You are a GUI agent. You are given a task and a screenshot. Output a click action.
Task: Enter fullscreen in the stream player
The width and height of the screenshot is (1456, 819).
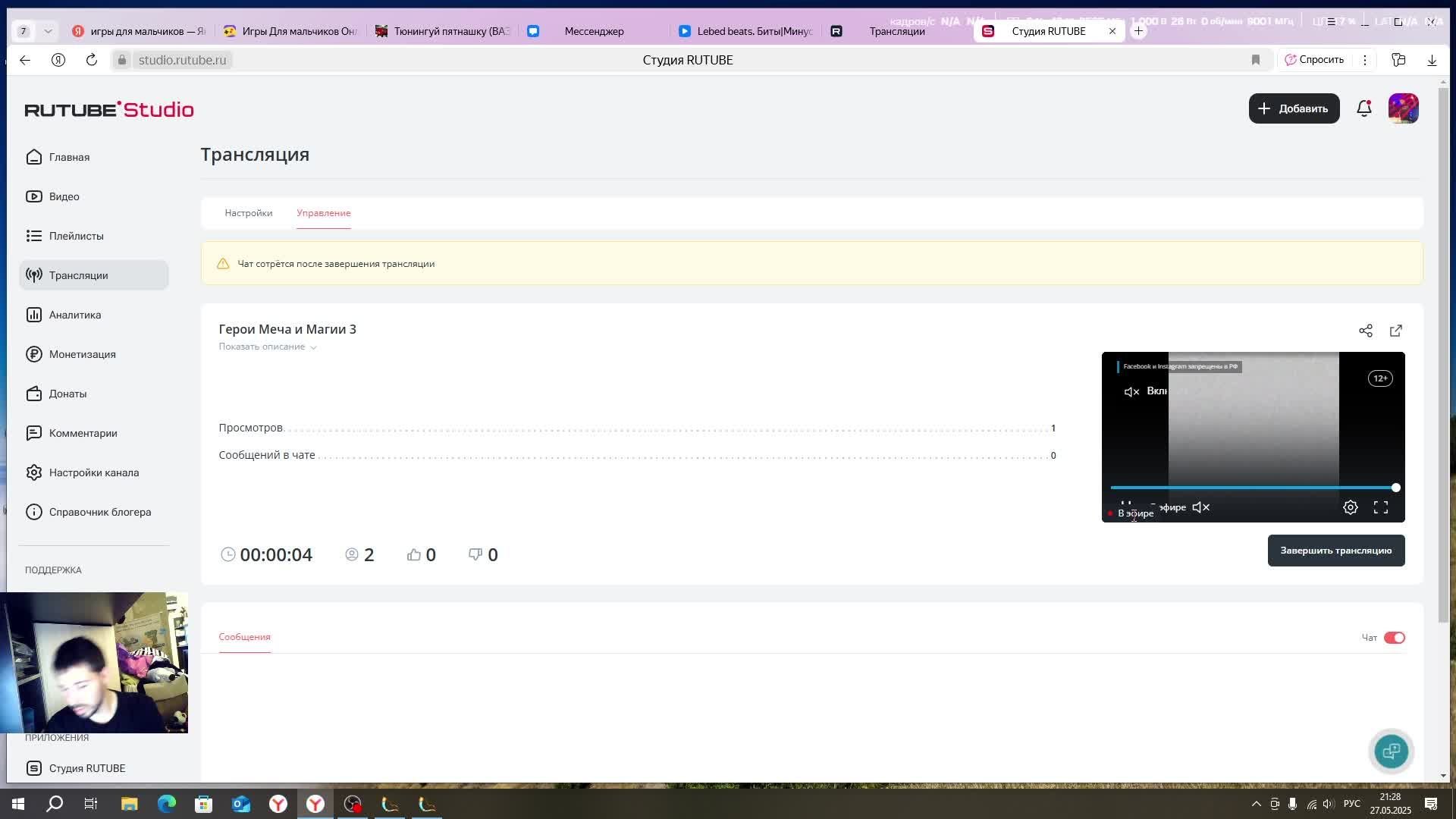tap(1380, 507)
